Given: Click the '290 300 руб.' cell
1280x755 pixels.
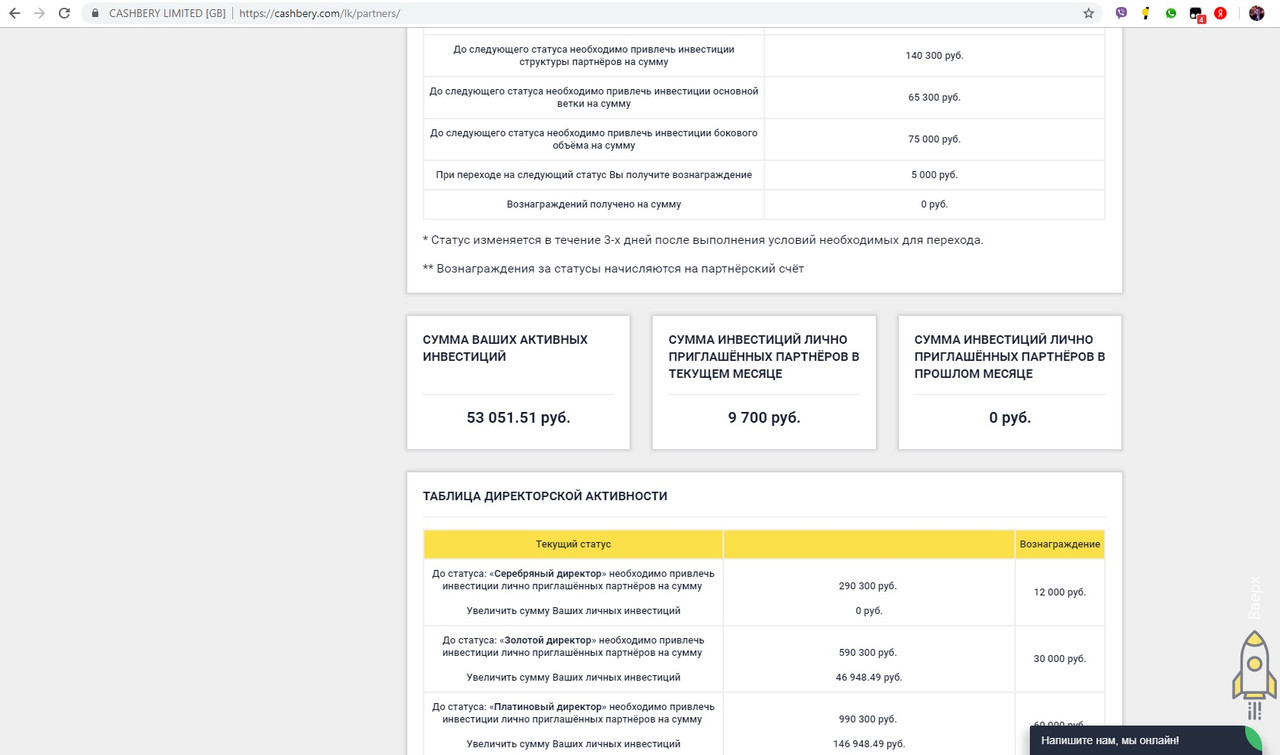Looking at the screenshot, I should click(x=867, y=586).
